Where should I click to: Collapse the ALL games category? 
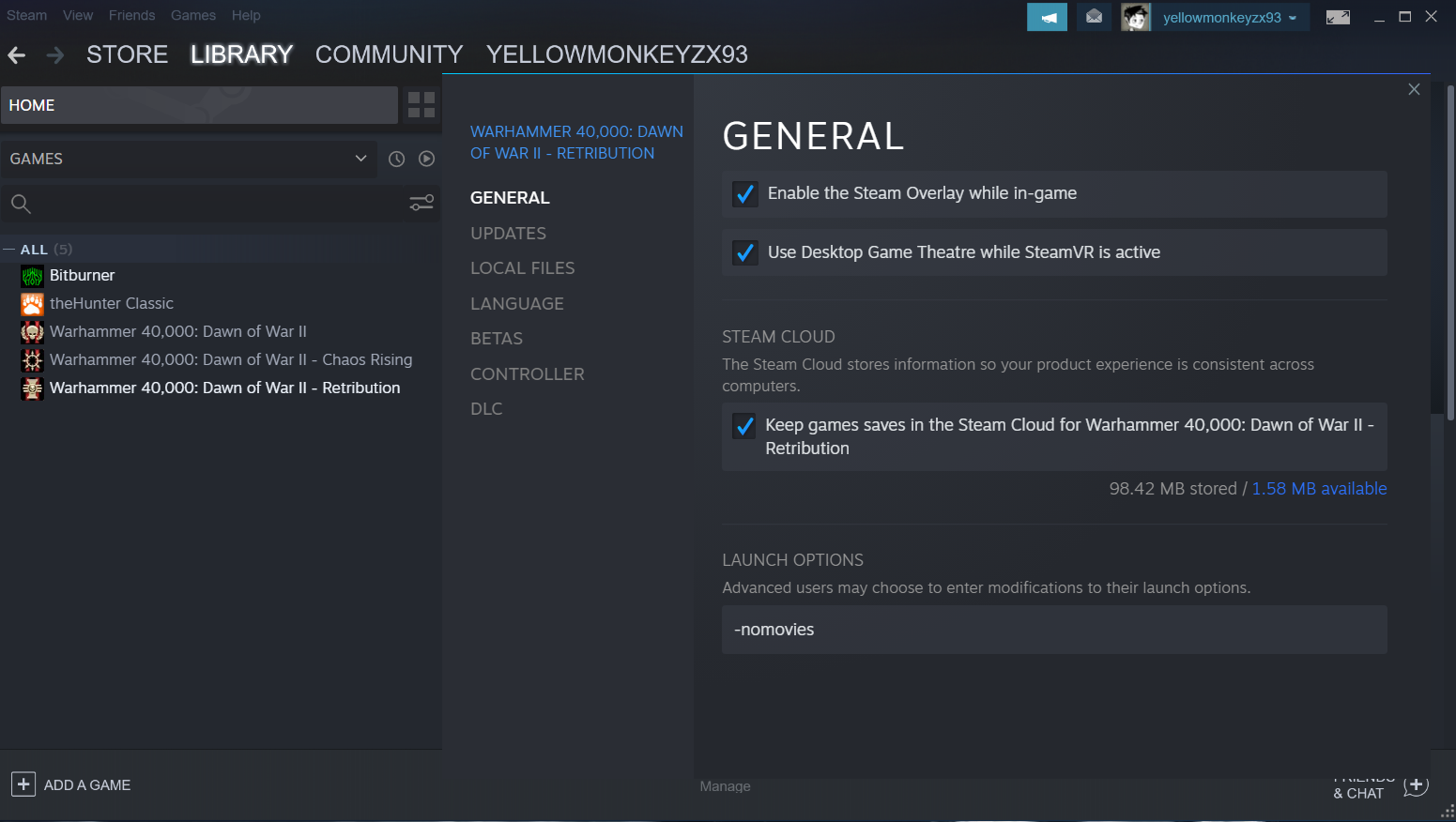pyautogui.click(x=9, y=250)
